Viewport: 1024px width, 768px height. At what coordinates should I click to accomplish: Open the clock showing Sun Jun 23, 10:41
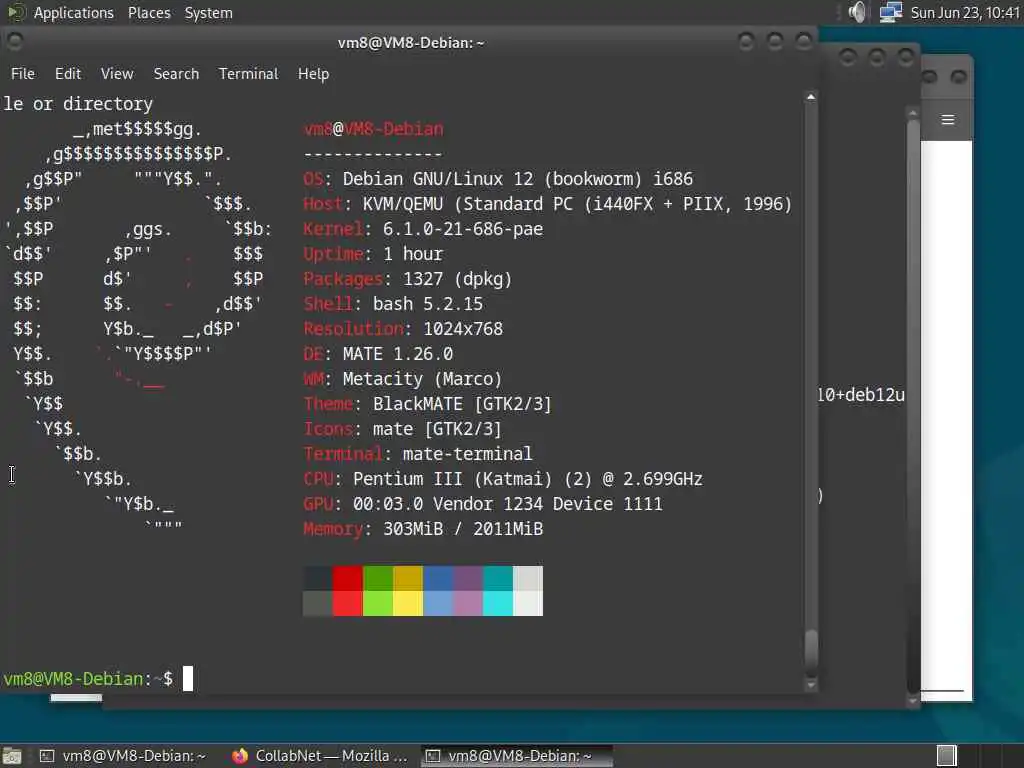pos(965,12)
